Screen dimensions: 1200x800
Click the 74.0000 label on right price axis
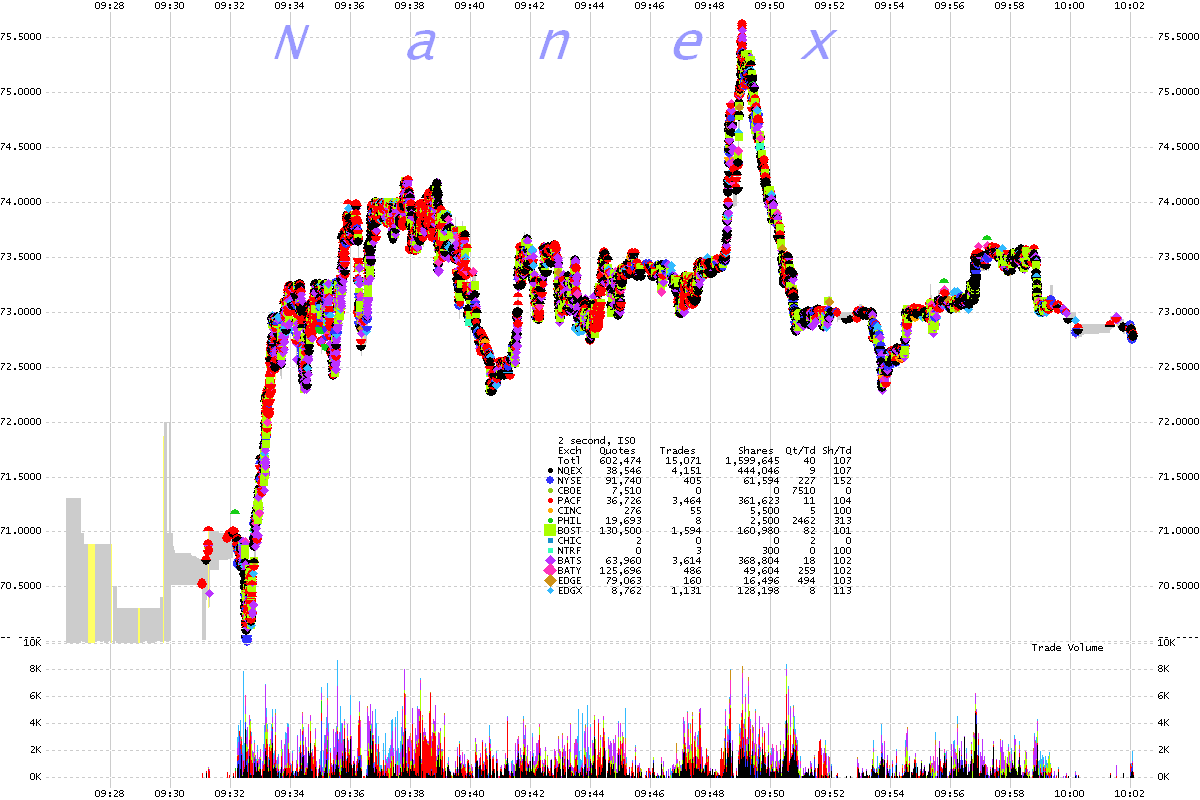[1177, 202]
